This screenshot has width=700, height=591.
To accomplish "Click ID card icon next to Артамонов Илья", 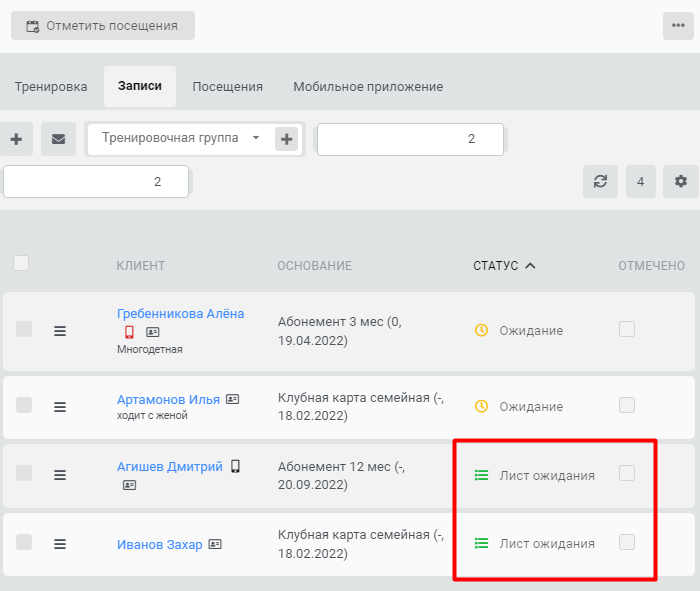I will click(x=232, y=399).
